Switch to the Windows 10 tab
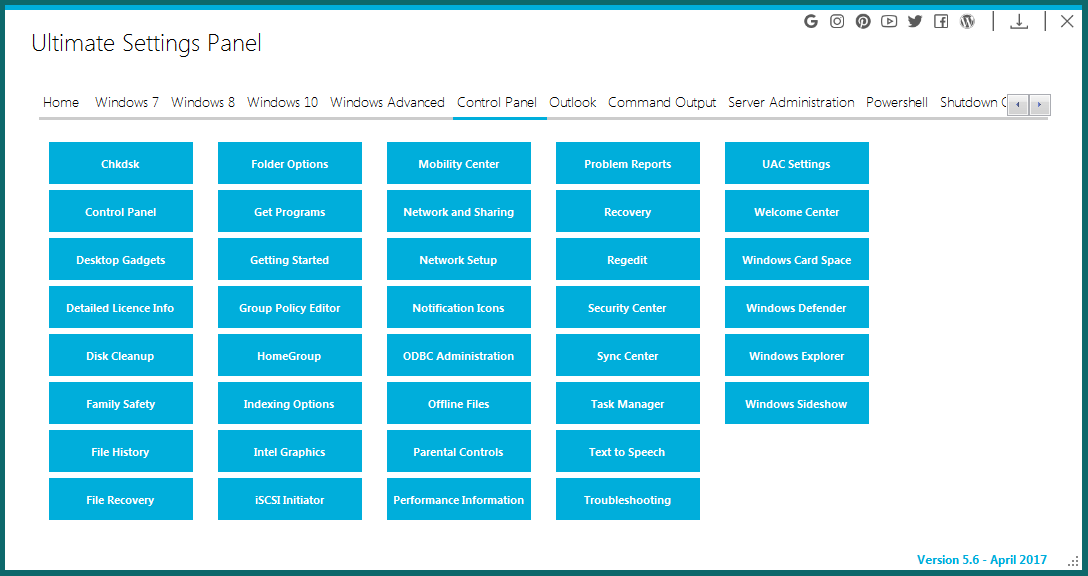 click(282, 102)
